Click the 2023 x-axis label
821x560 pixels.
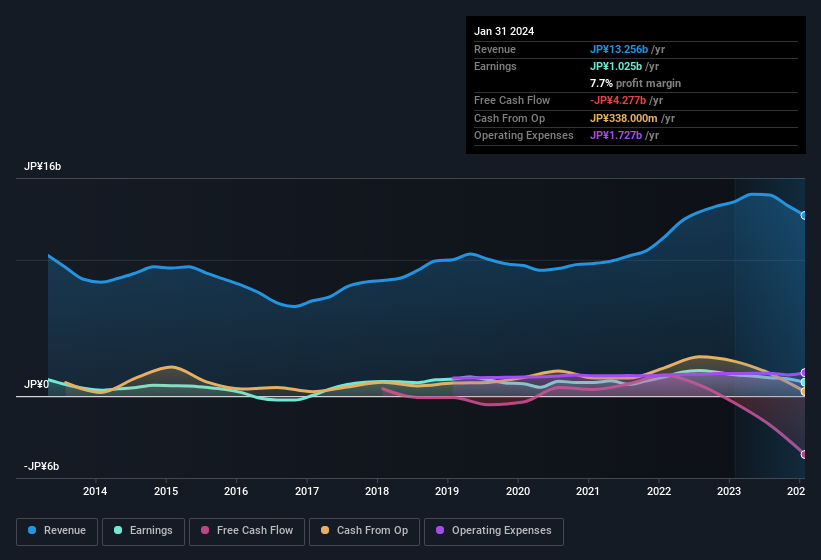pos(729,491)
